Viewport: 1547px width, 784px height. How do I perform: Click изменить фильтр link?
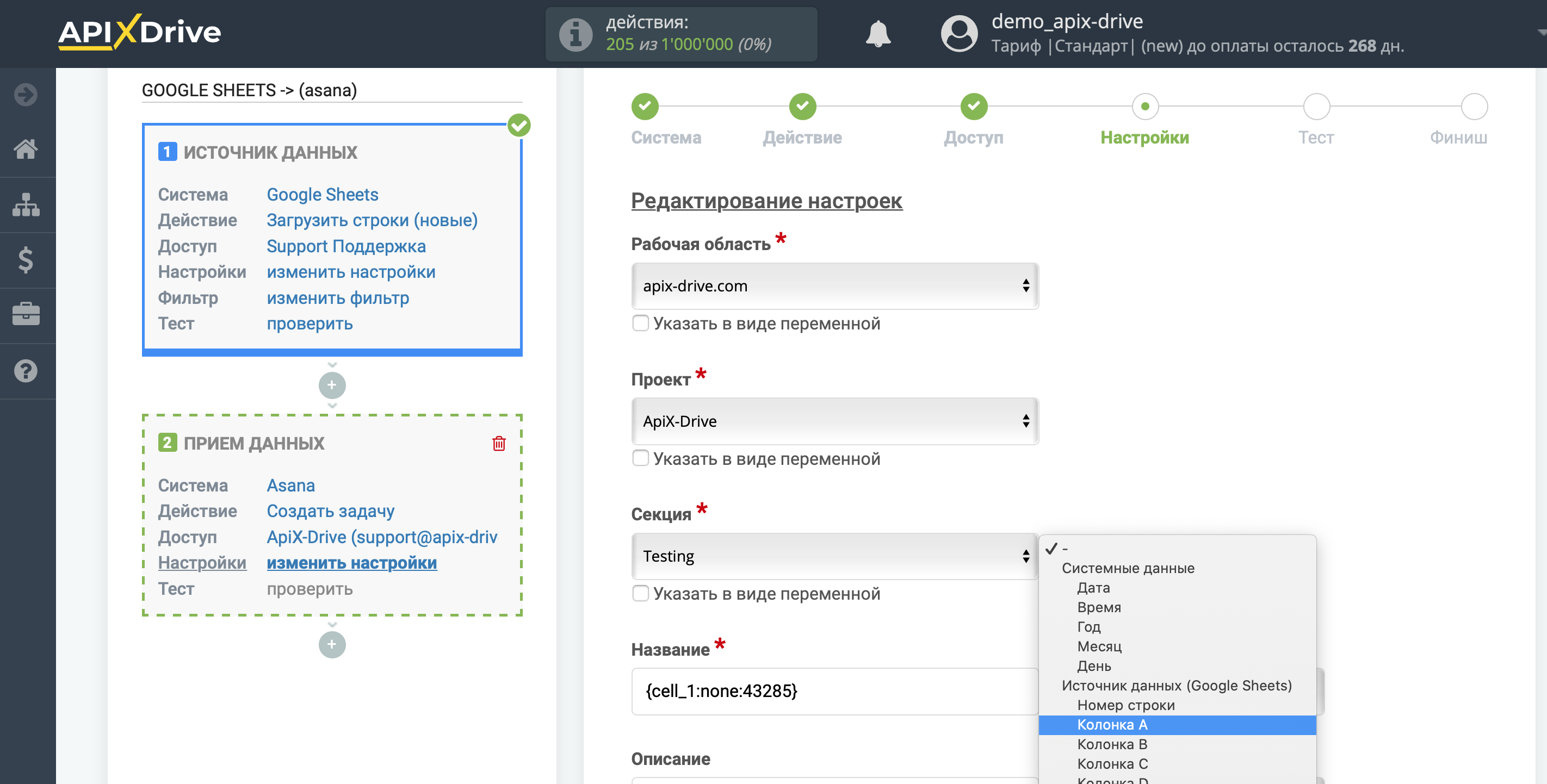tap(337, 298)
